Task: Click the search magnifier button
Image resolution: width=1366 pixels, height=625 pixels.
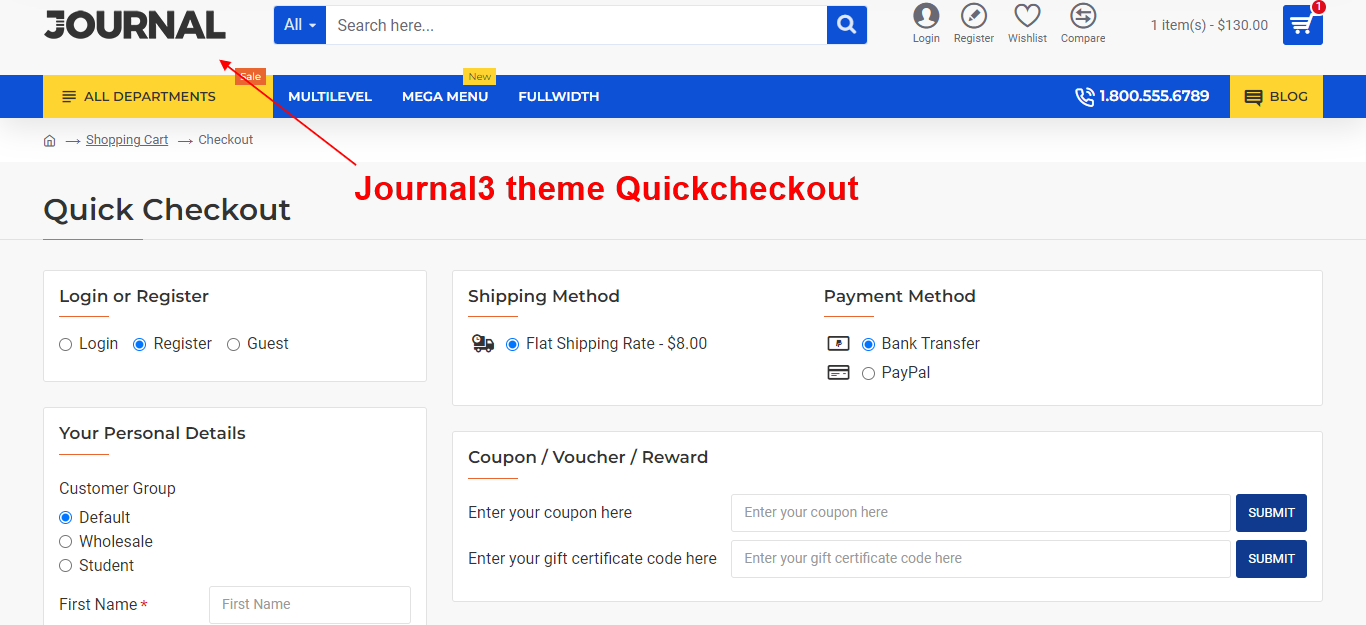Action: [x=847, y=25]
